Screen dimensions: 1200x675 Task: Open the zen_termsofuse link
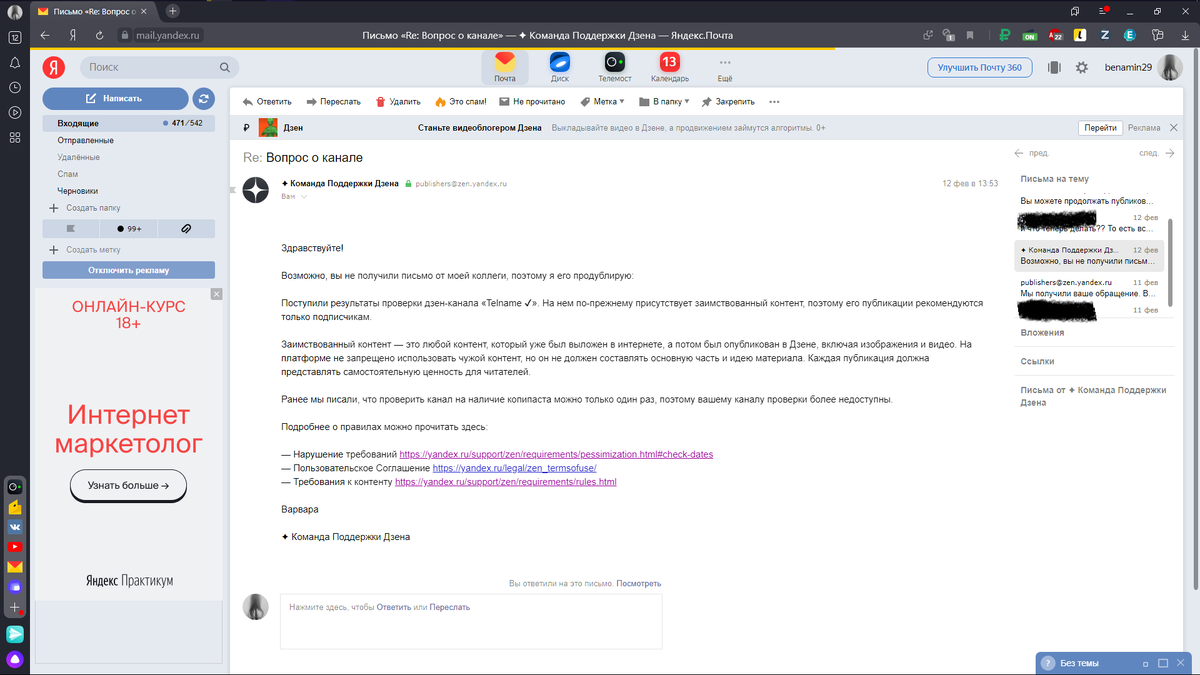[515, 467]
